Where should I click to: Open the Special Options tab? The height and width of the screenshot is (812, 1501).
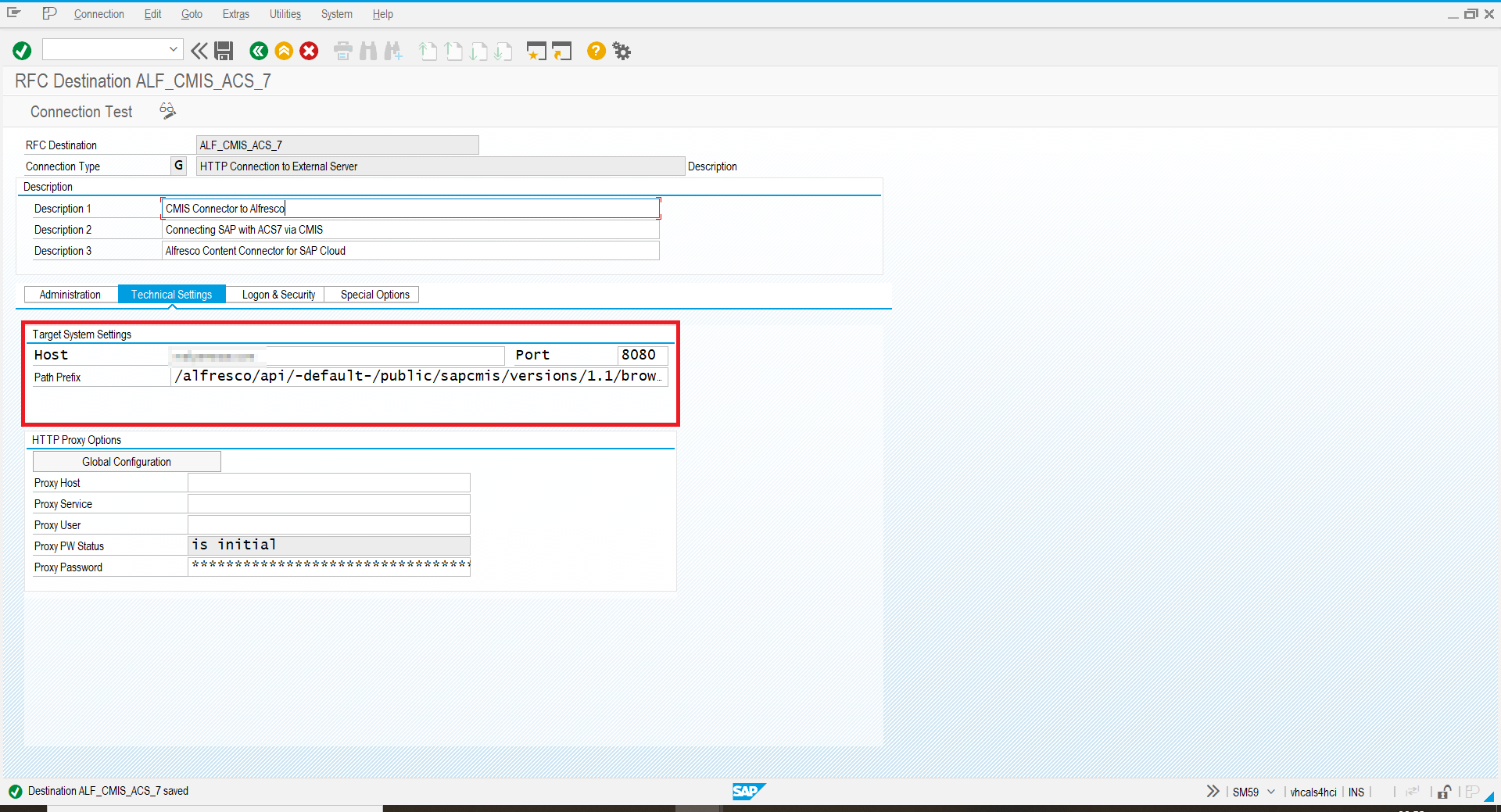pos(374,295)
